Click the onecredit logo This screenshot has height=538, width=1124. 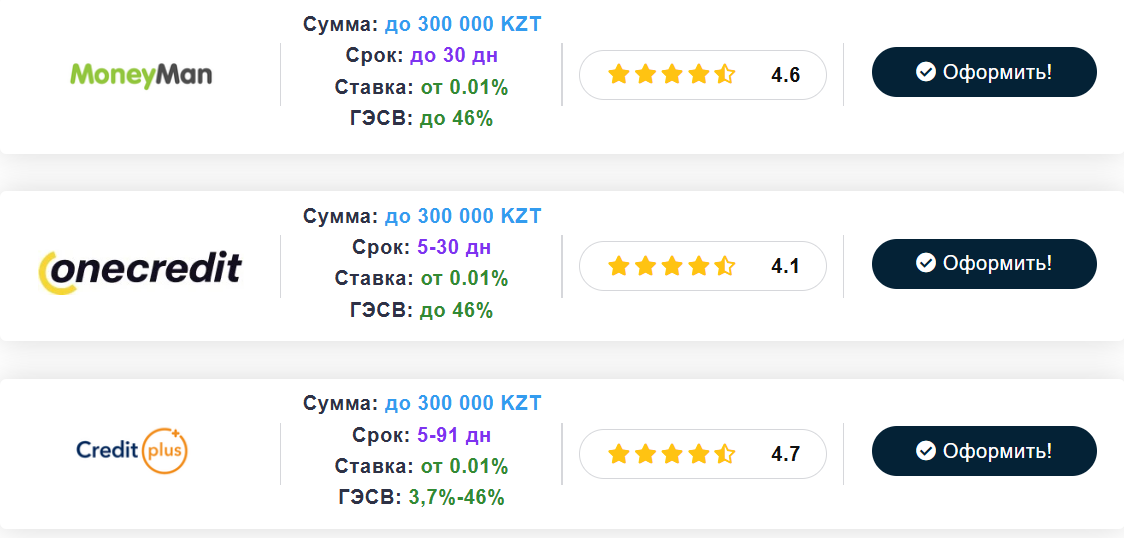[x=140, y=271]
